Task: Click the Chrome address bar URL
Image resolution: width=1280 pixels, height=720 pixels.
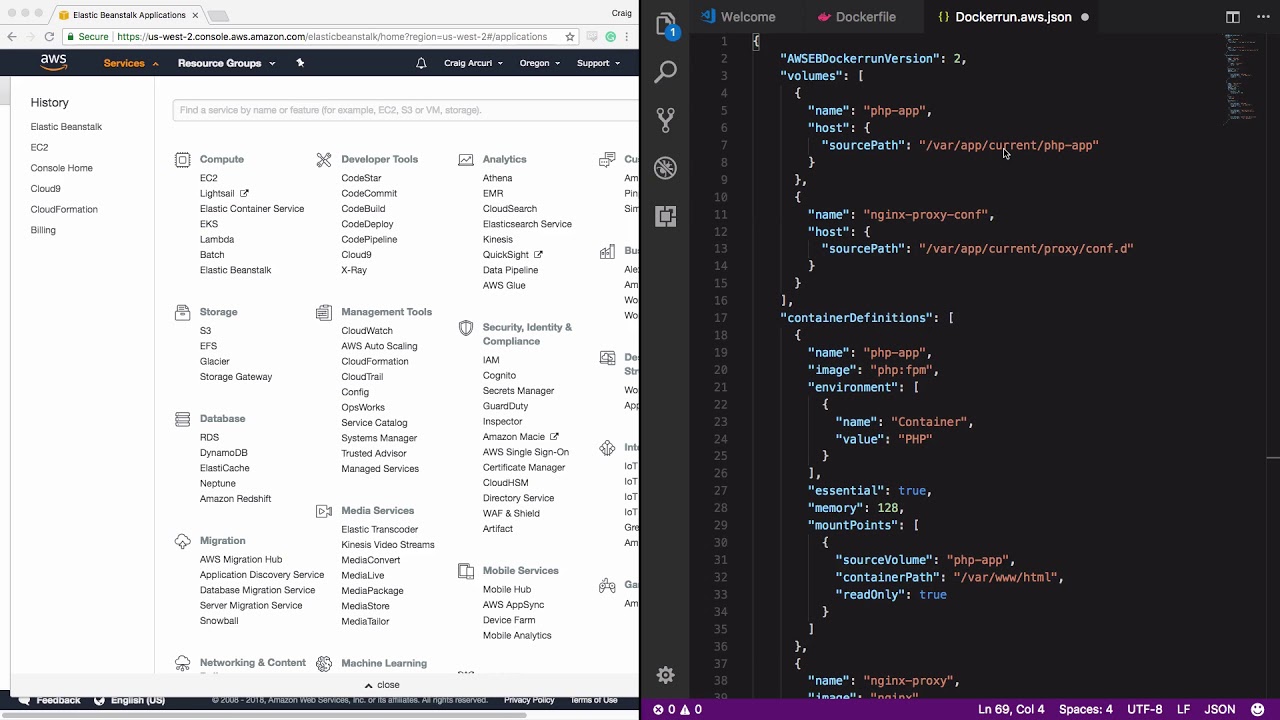Action: (x=332, y=37)
